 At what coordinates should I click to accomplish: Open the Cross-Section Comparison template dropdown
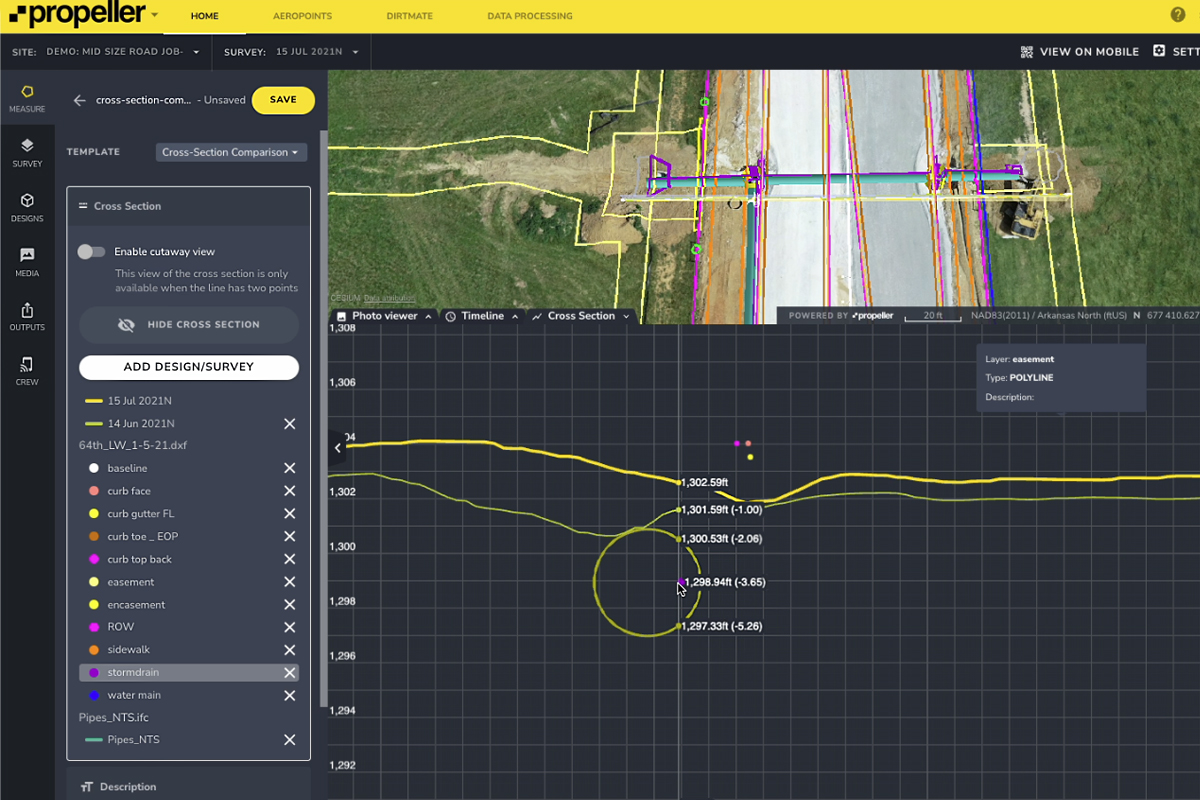(x=231, y=153)
